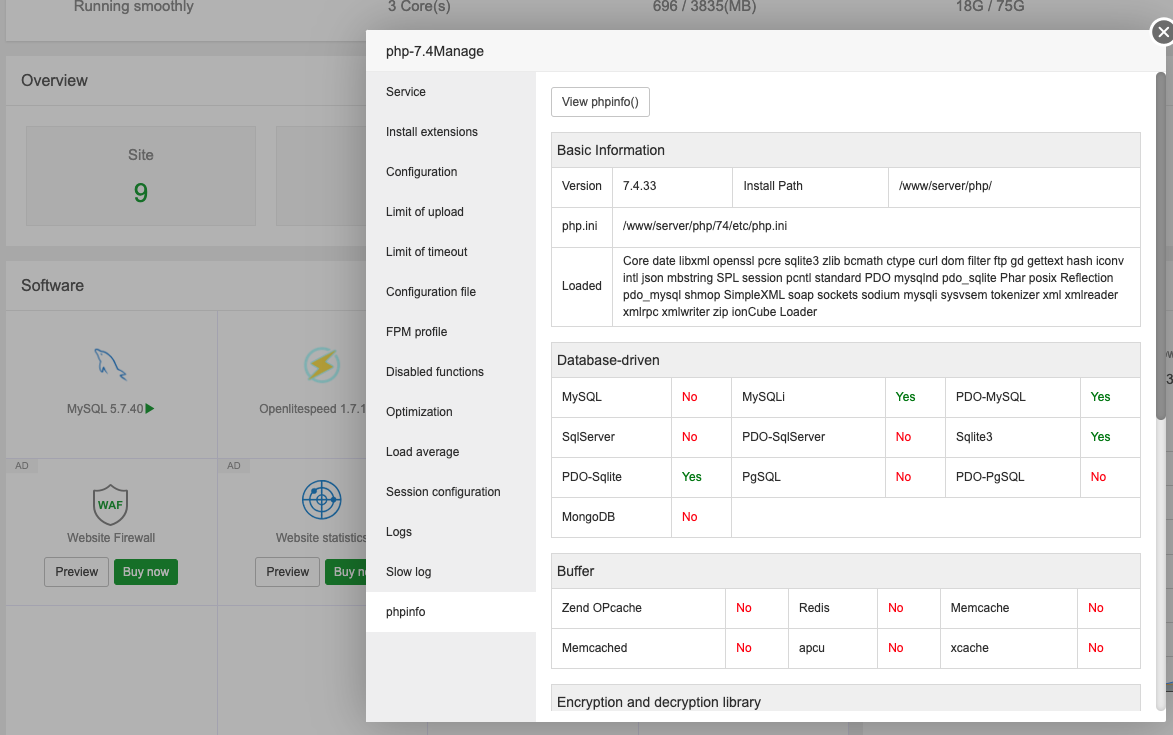This screenshot has height=735, width=1173.
Task: Click the View phpinfo() button
Action: (601, 102)
